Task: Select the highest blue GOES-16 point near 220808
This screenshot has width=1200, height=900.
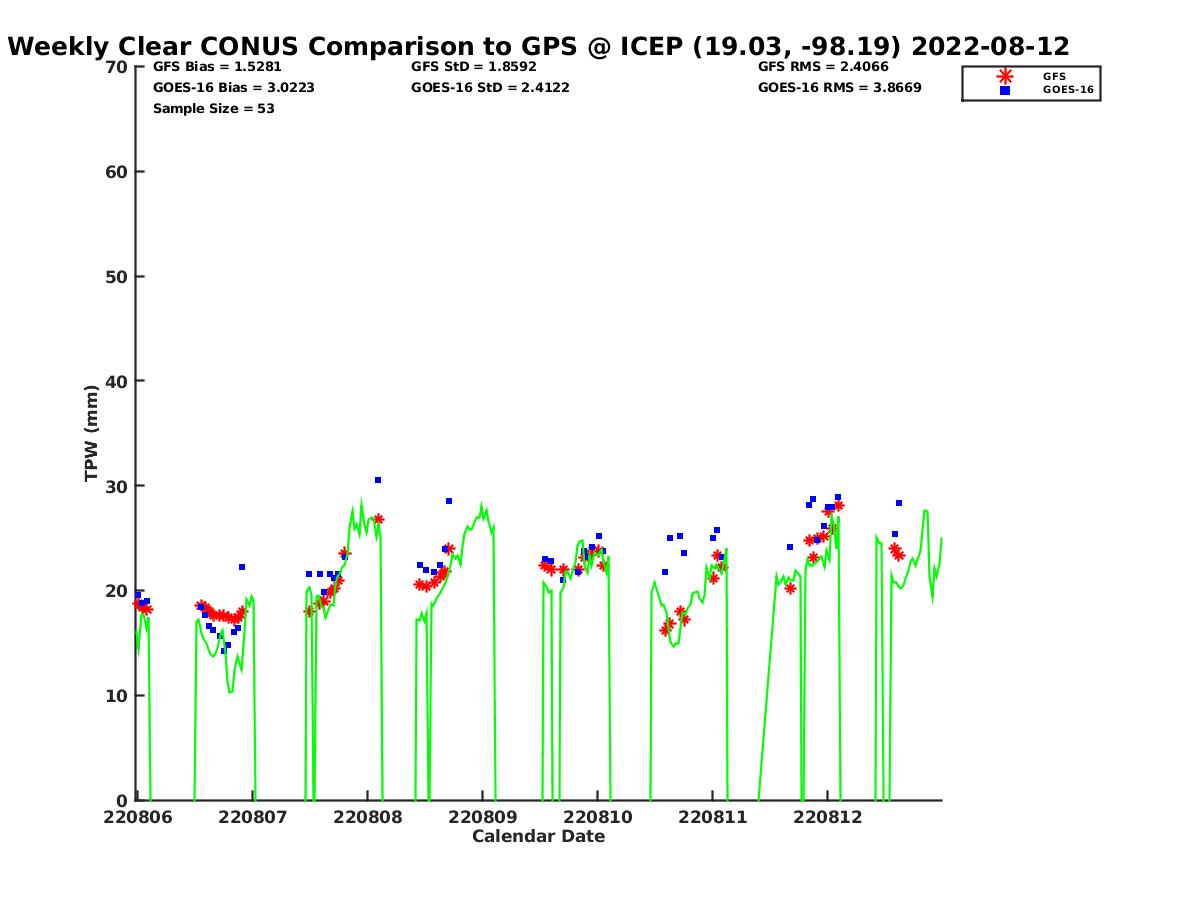Action: point(378,480)
